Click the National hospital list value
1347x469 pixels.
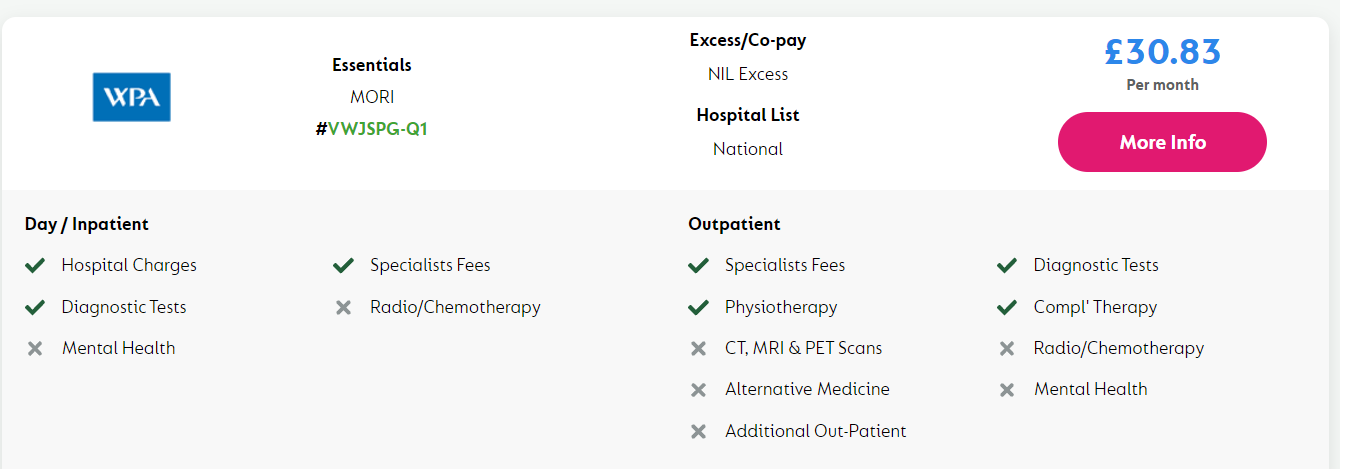pyautogui.click(x=748, y=149)
